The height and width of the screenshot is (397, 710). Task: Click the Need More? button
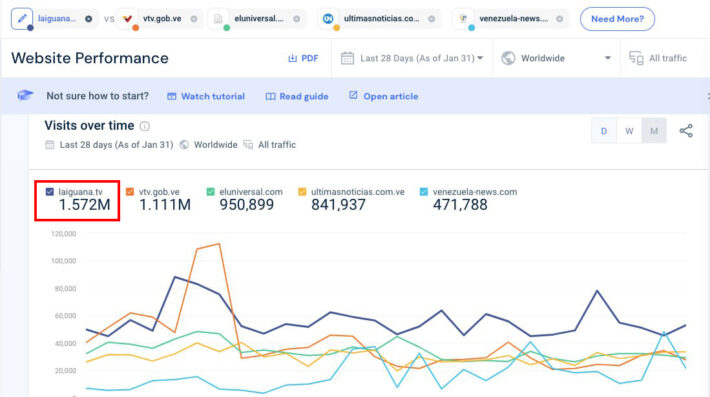click(617, 19)
